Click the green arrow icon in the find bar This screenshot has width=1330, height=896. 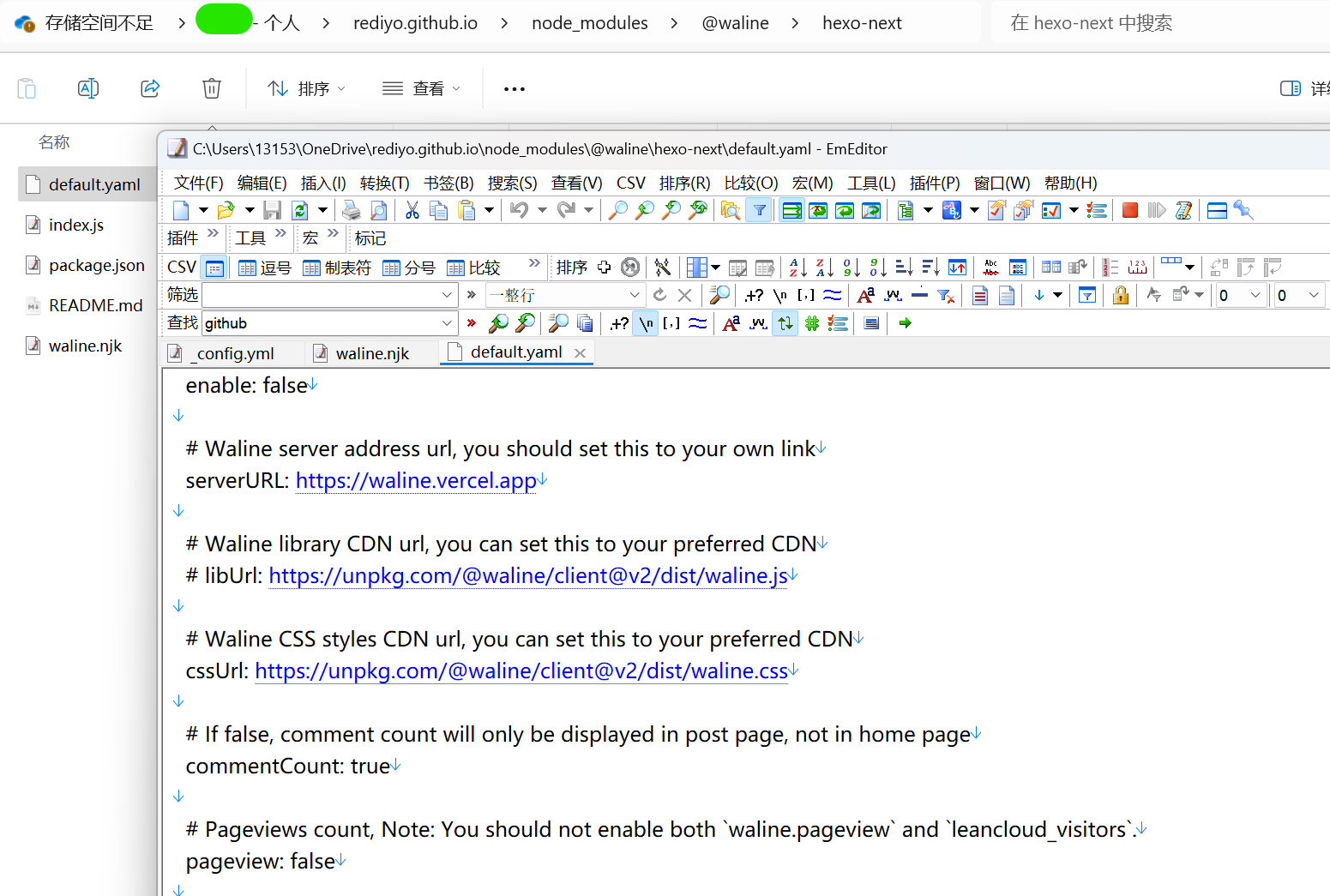pos(905,323)
